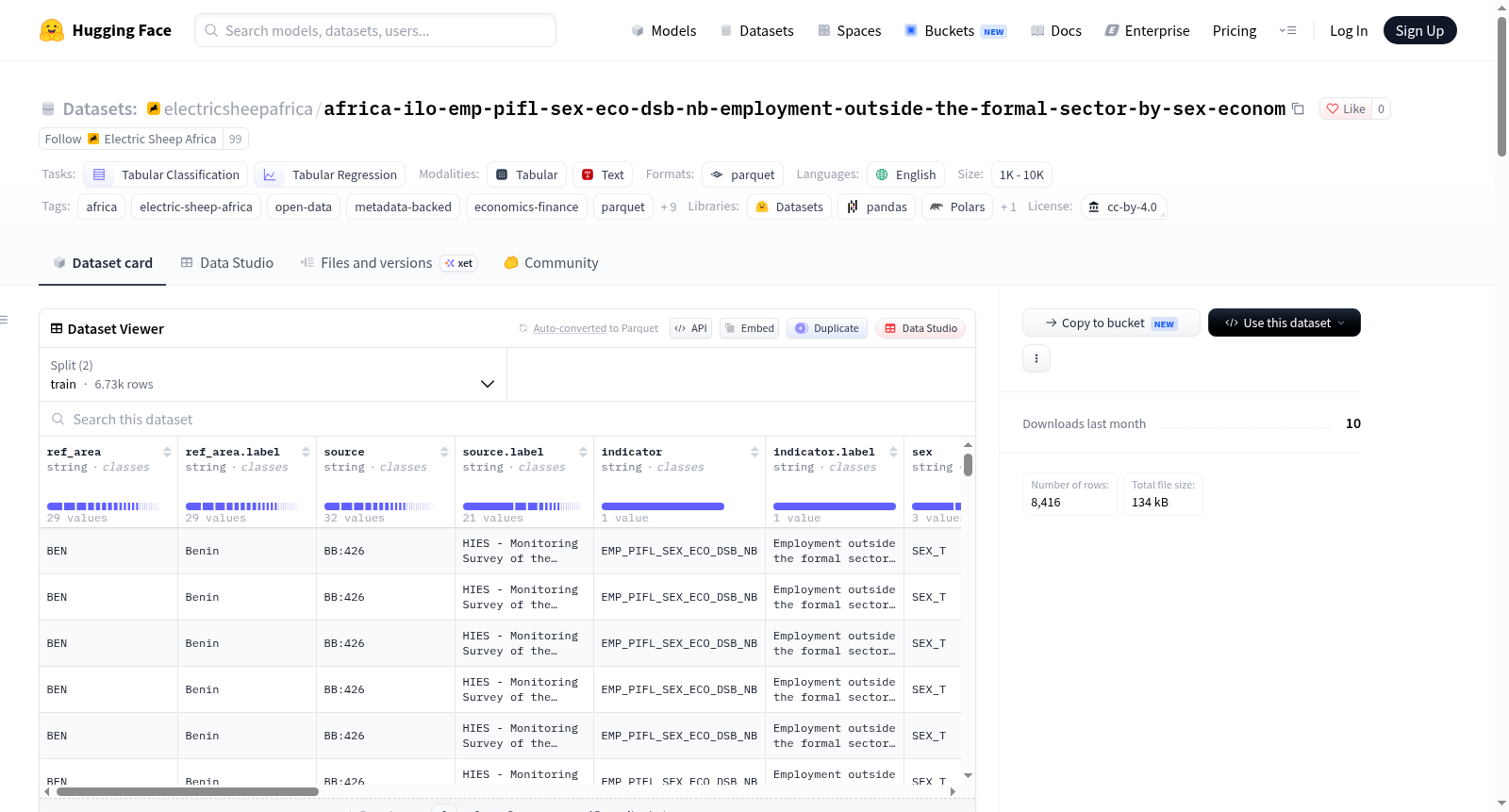Focus the Search this dataset field

click(x=507, y=419)
